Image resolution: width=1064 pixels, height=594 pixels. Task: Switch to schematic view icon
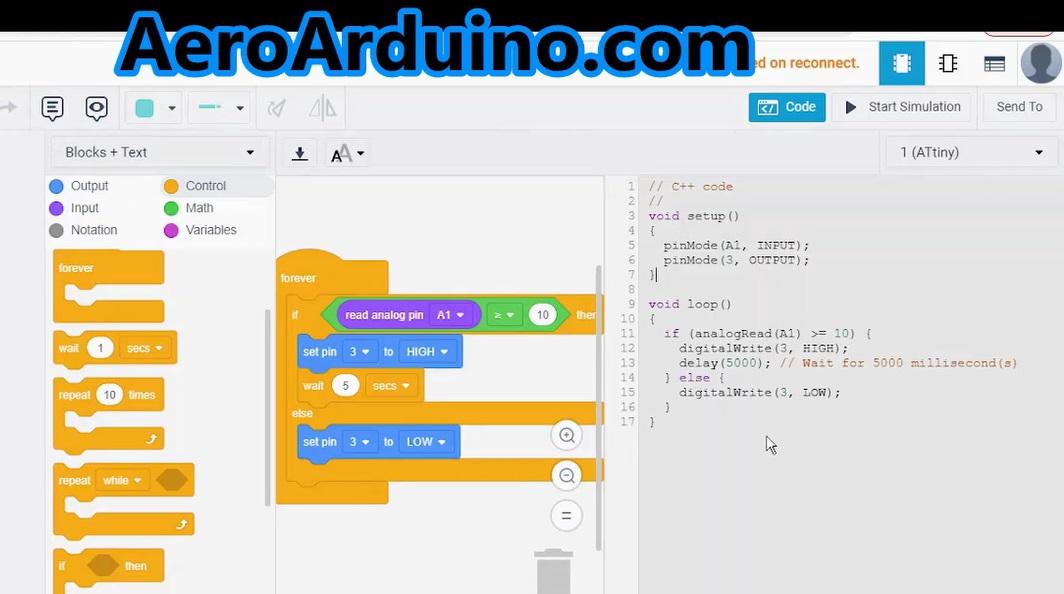point(948,63)
